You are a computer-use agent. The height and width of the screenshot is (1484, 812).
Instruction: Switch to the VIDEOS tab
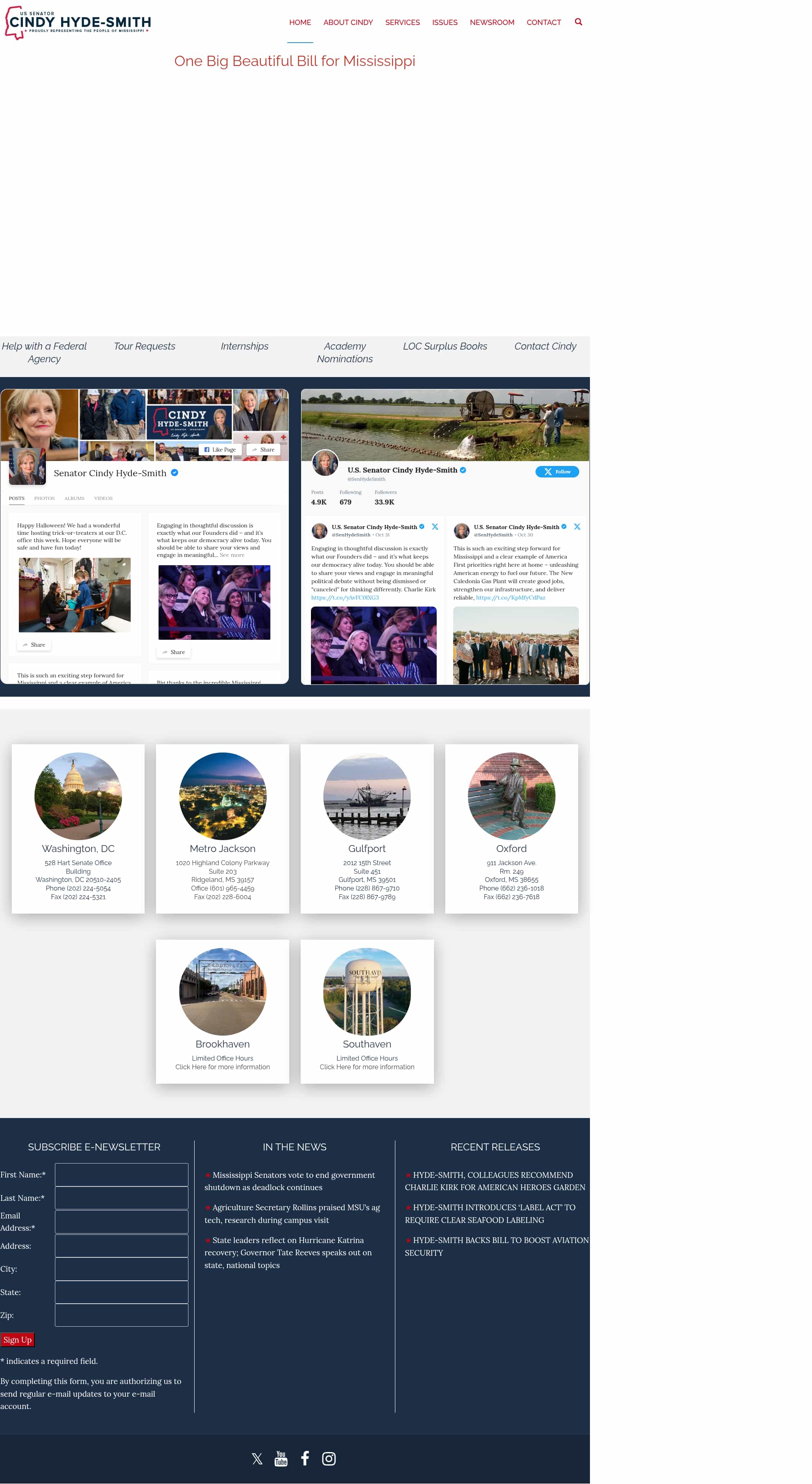tap(104, 498)
